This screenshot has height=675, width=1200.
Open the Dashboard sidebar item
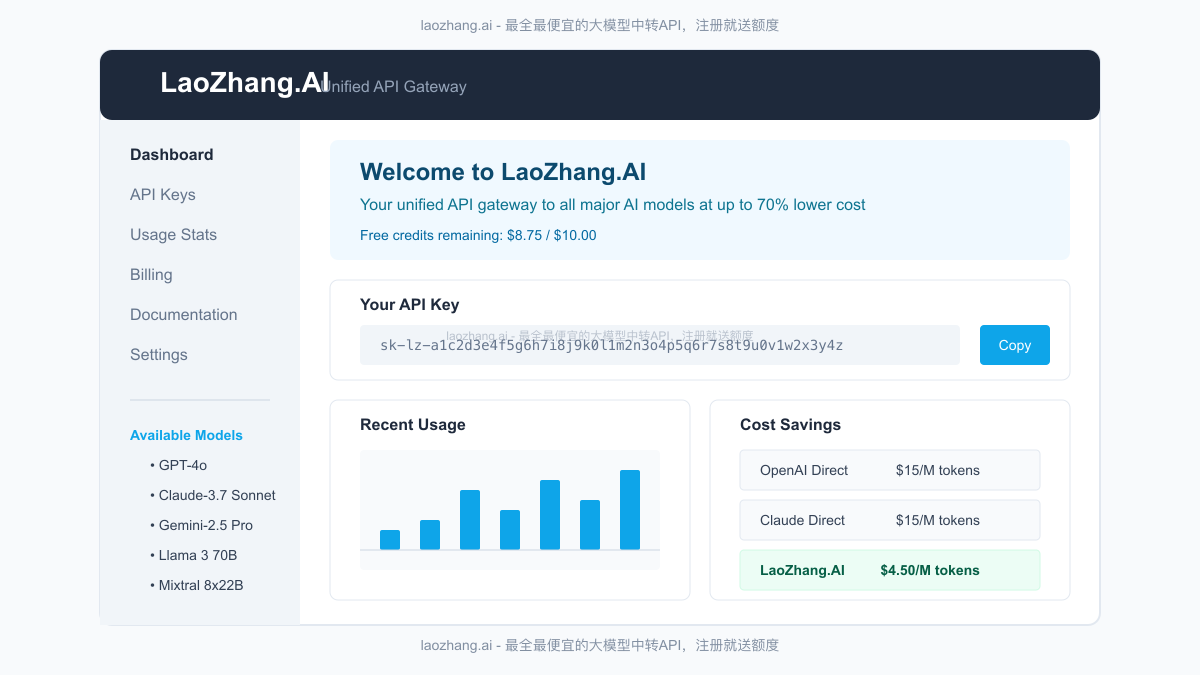[x=171, y=155]
